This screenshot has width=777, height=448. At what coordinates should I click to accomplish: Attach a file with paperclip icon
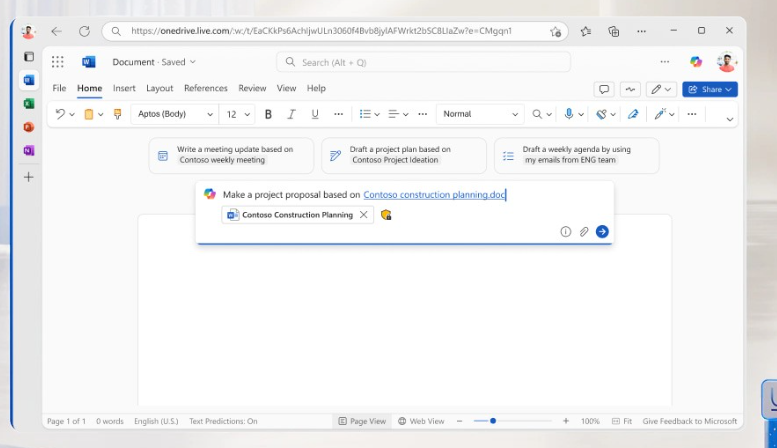[x=584, y=231]
